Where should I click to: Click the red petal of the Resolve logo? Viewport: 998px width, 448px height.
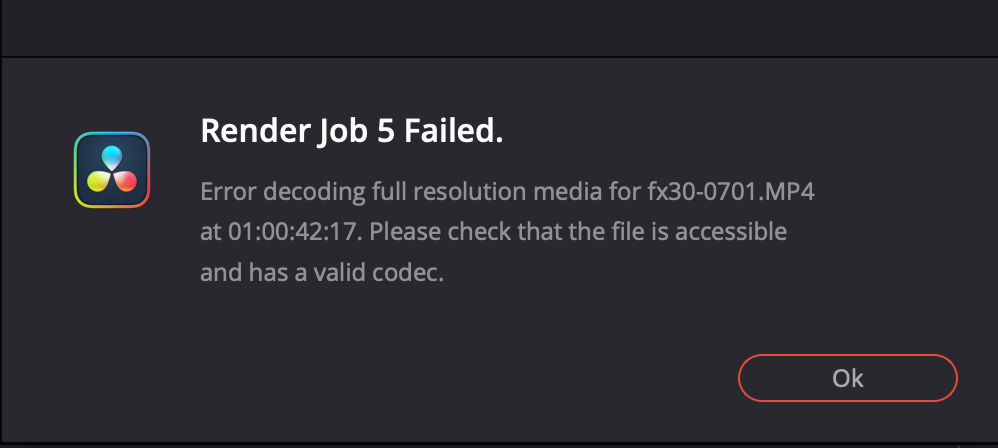(126, 181)
